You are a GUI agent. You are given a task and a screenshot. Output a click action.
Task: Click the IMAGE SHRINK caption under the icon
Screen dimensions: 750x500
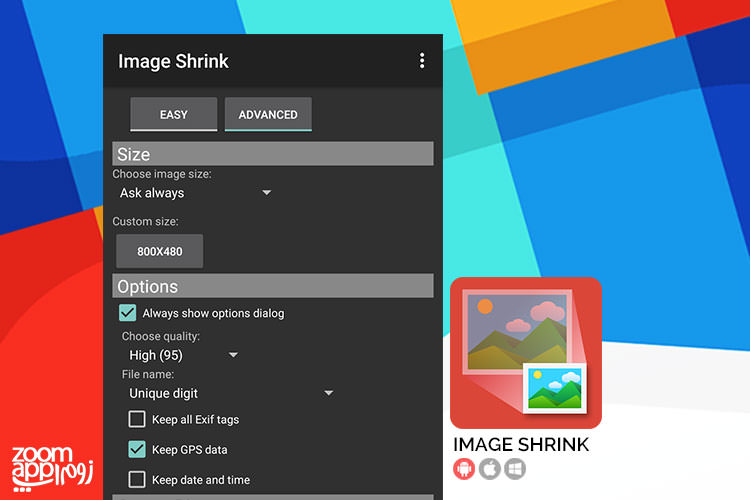pyautogui.click(x=521, y=444)
